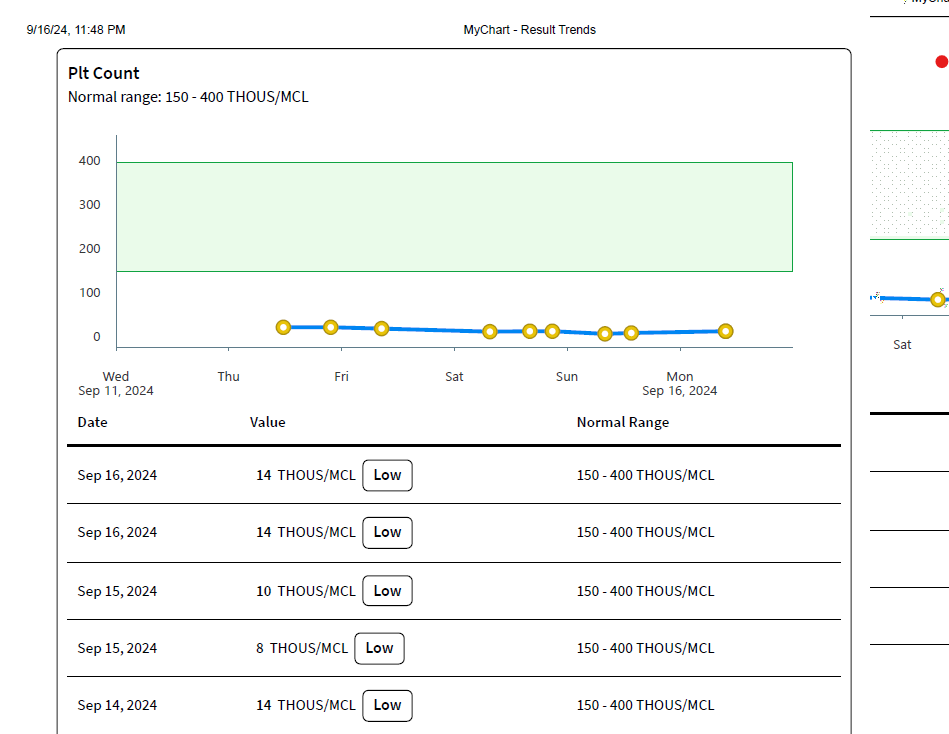The width and height of the screenshot is (949, 734).
Task: Click the first data point on the trend line
Action: pos(283,327)
